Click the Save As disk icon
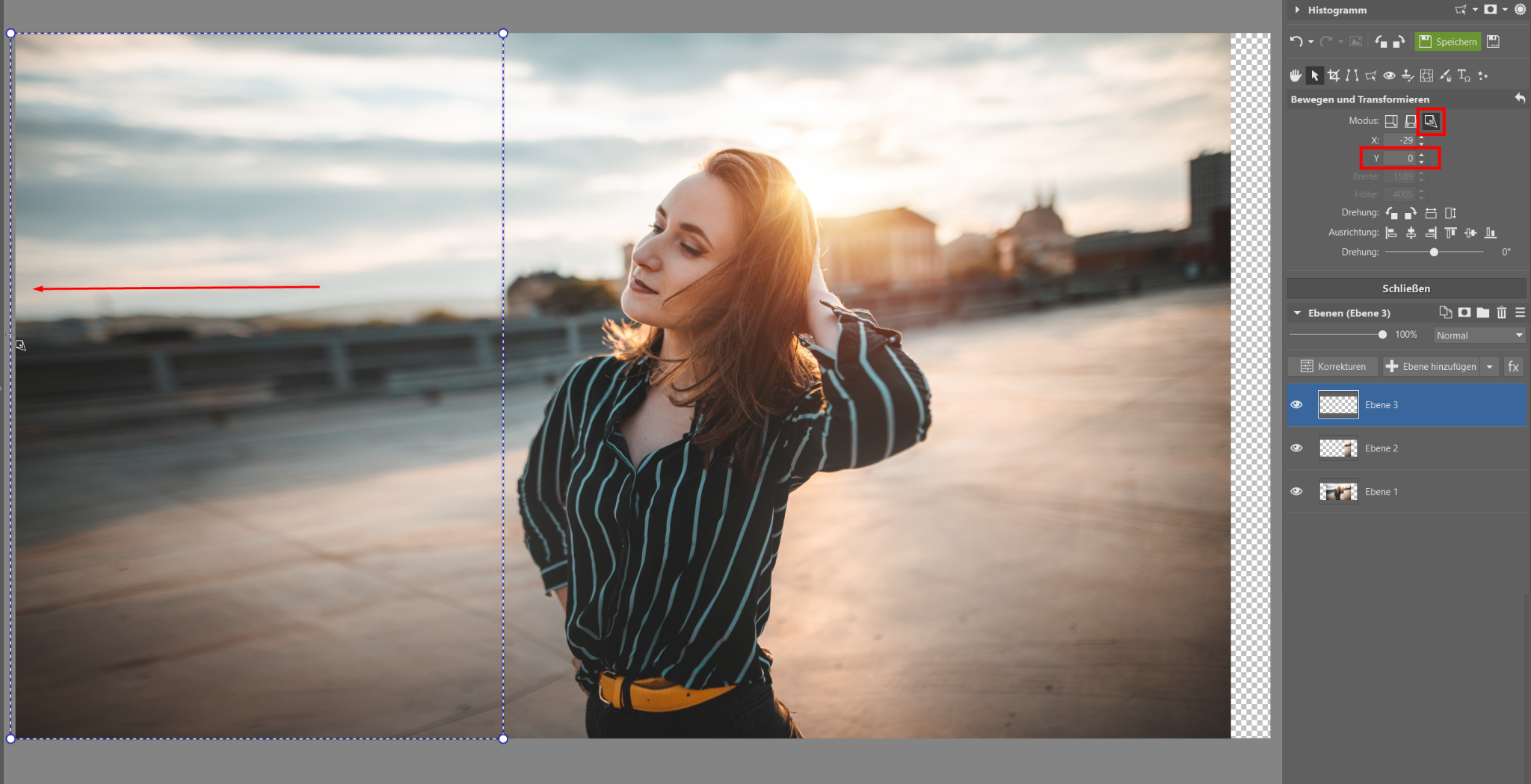The width and height of the screenshot is (1531, 784). pos(1493,42)
